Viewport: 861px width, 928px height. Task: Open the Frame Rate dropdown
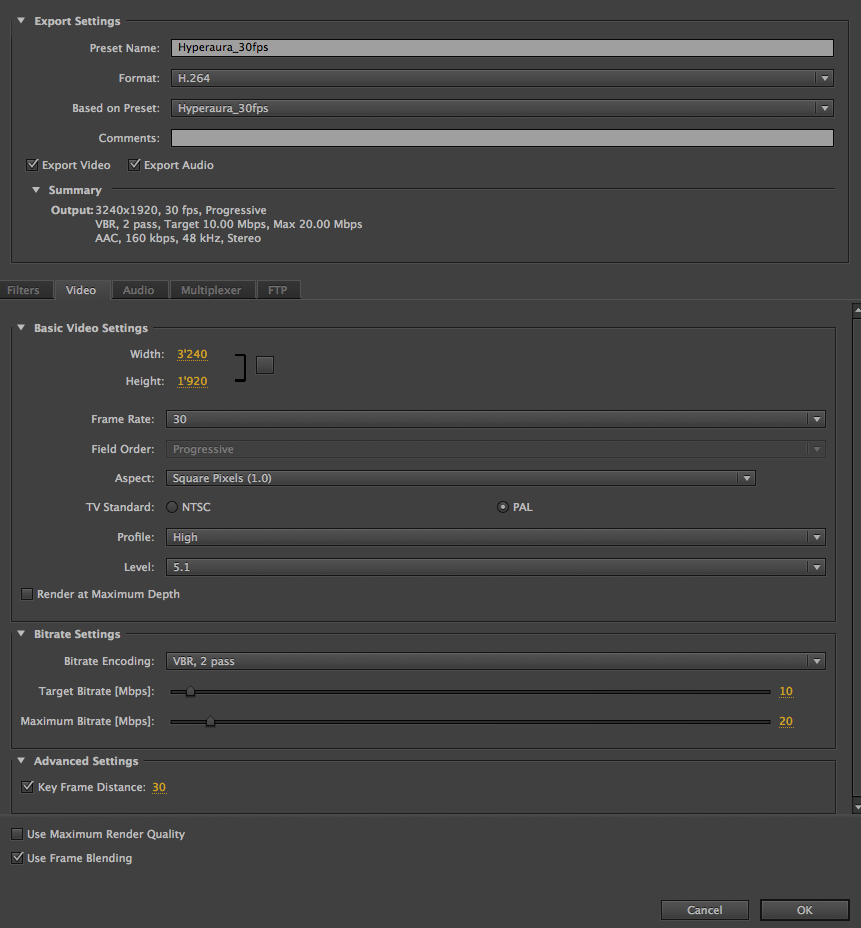coord(497,420)
